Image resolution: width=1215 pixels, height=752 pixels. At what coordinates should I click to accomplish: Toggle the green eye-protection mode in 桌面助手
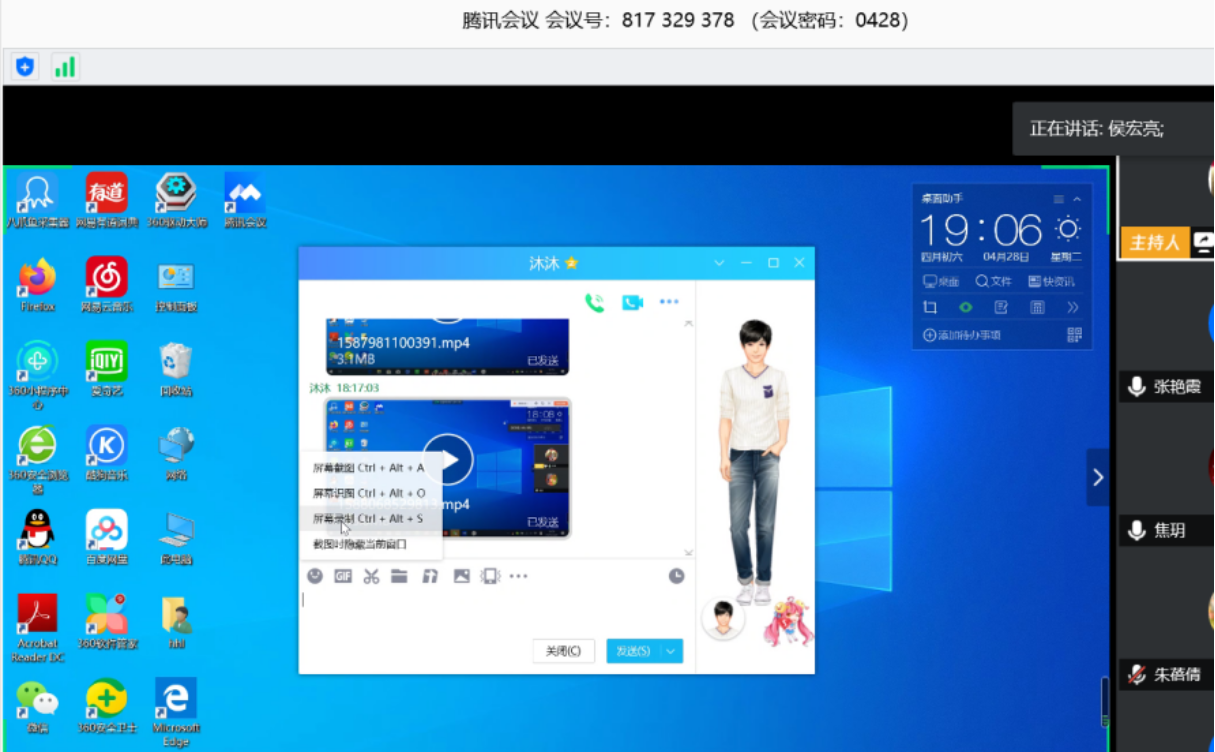click(x=964, y=307)
